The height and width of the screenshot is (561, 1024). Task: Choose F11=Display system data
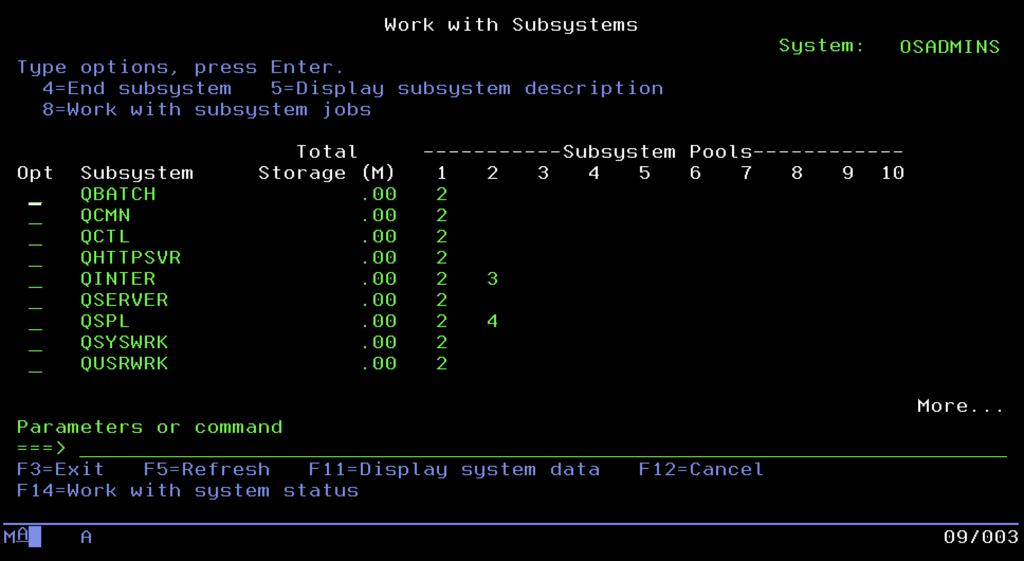pyautogui.click(x=453, y=469)
